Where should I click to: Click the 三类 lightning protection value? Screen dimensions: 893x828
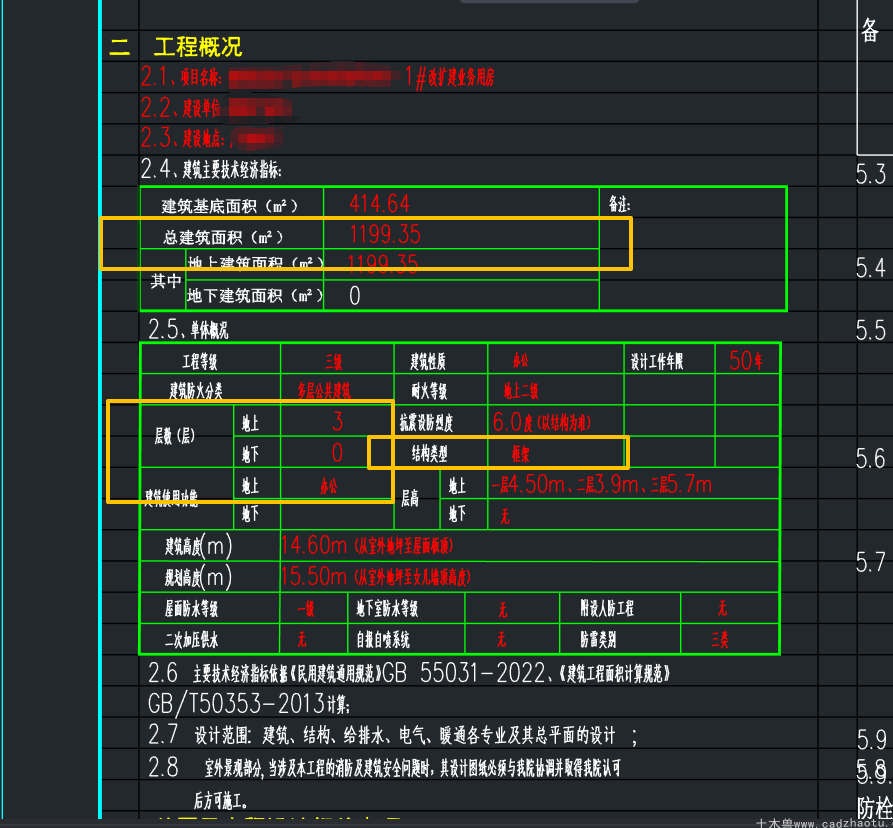720,640
